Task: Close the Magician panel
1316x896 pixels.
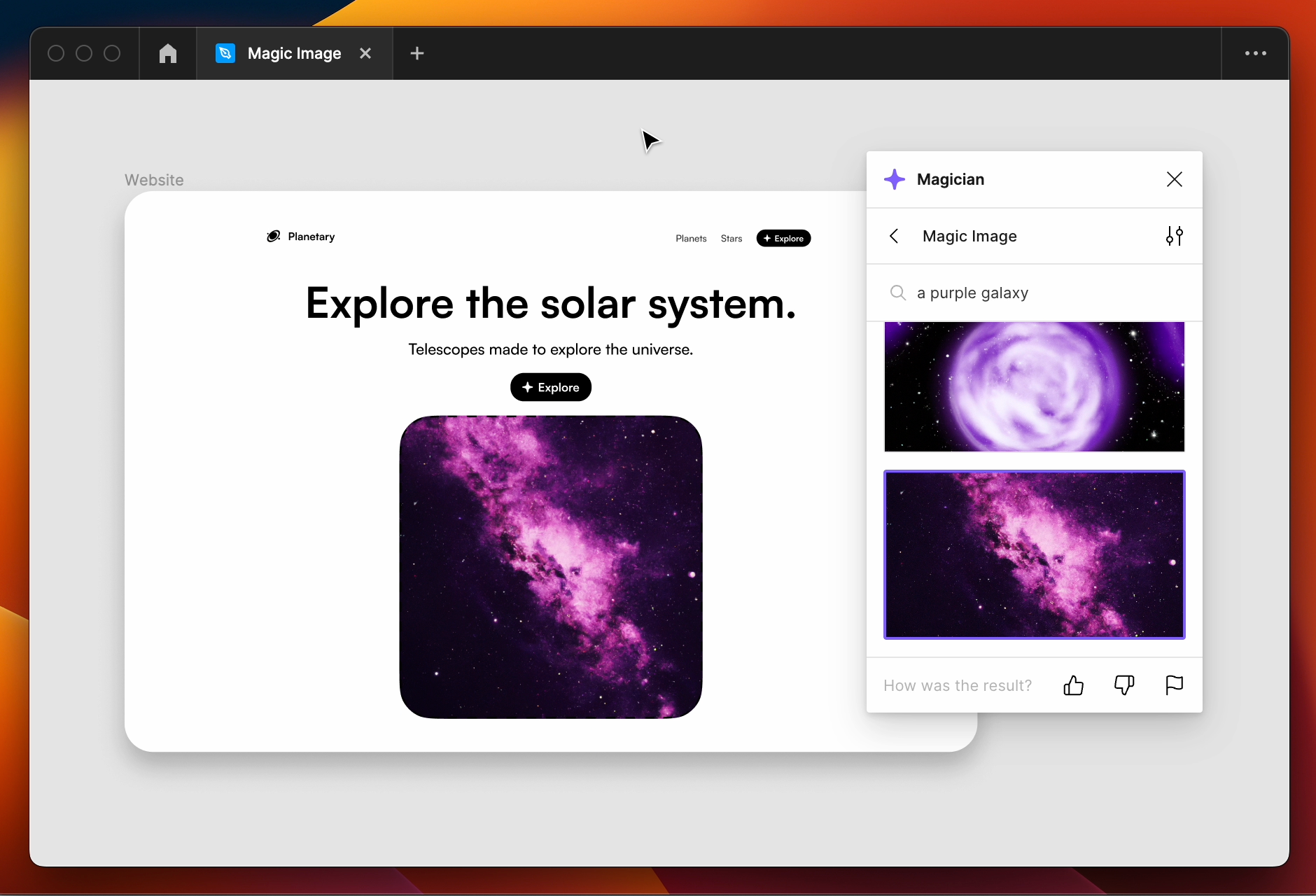Action: (x=1174, y=179)
